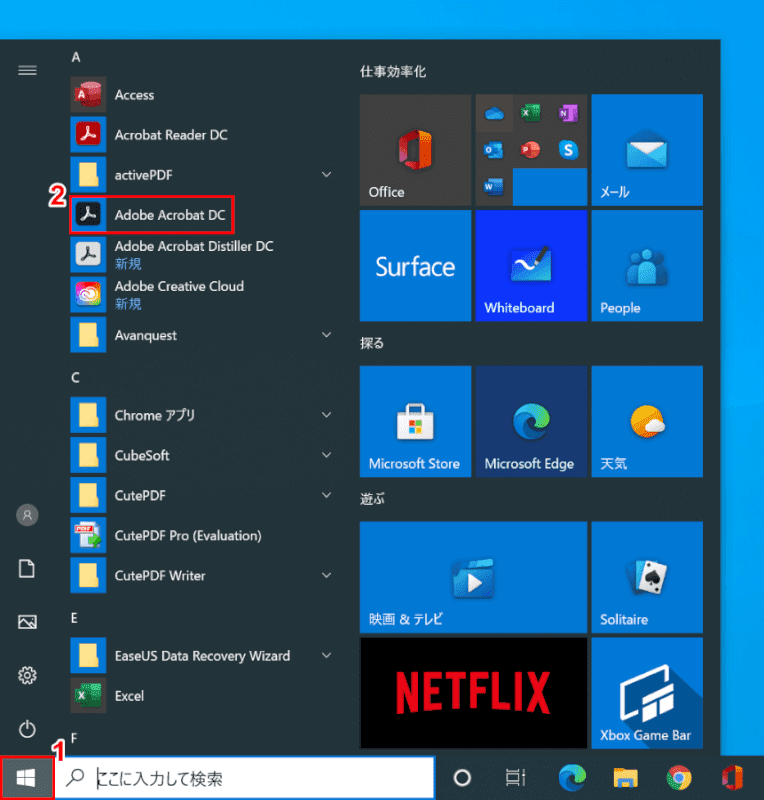Launch CutePDF Pro (Evaluation)
The image size is (764, 800).
(x=203, y=535)
